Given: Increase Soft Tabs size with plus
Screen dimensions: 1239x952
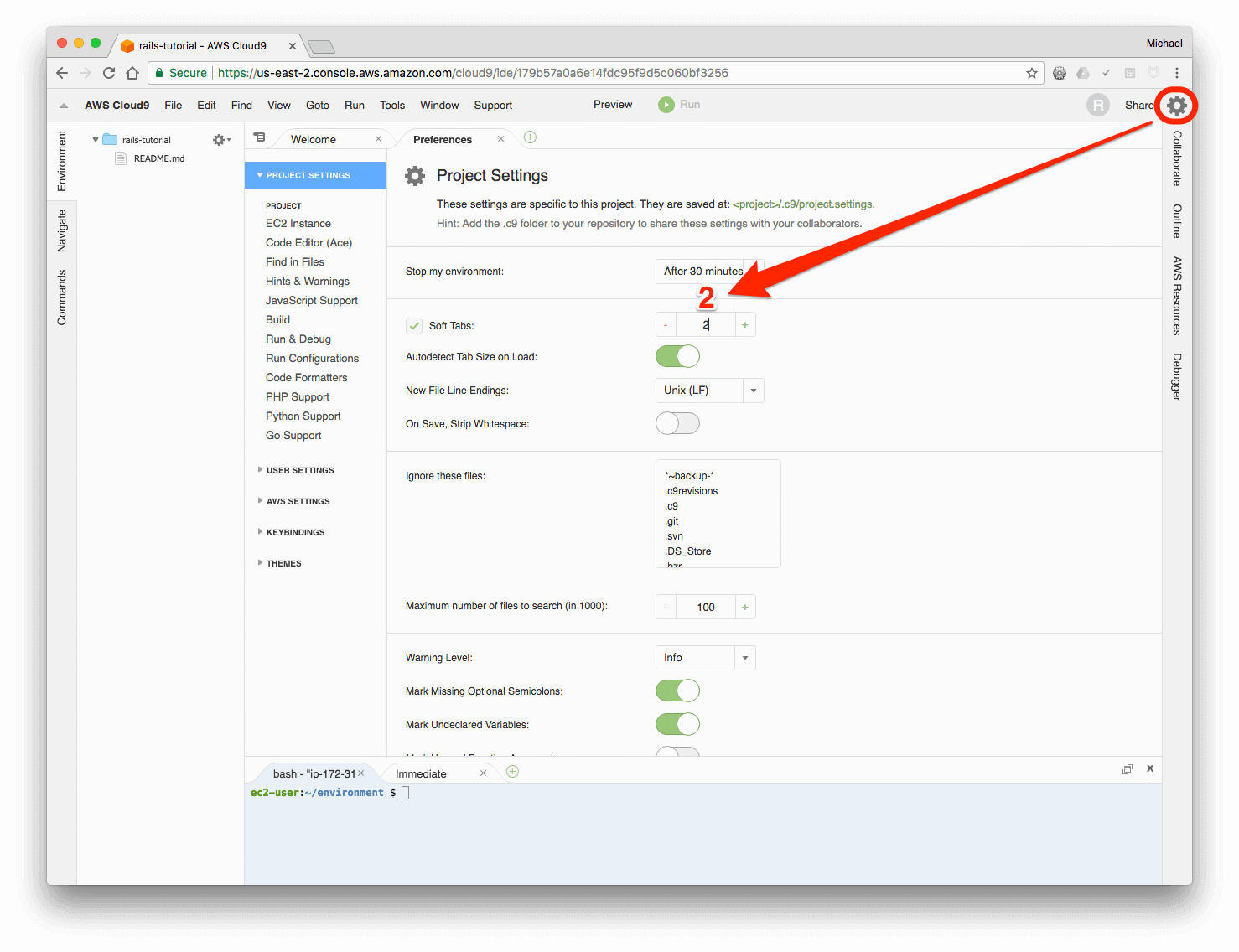Looking at the screenshot, I should 745,325.
